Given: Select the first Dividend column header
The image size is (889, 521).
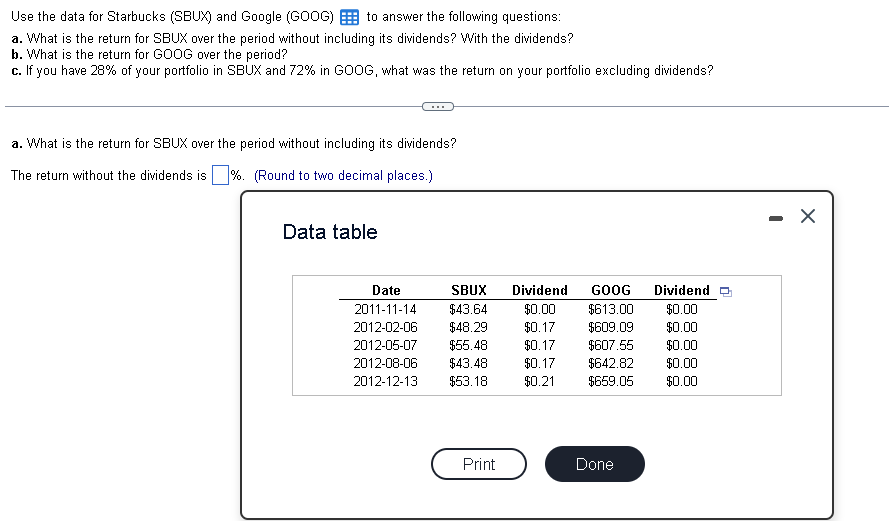Looking at the screenshot, I should point(540,290).
